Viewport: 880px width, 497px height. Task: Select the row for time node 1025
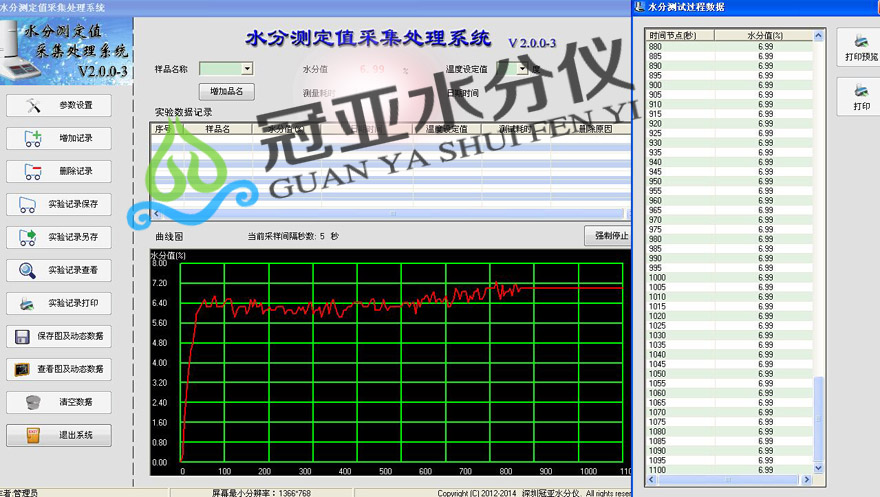click(729, 326)
